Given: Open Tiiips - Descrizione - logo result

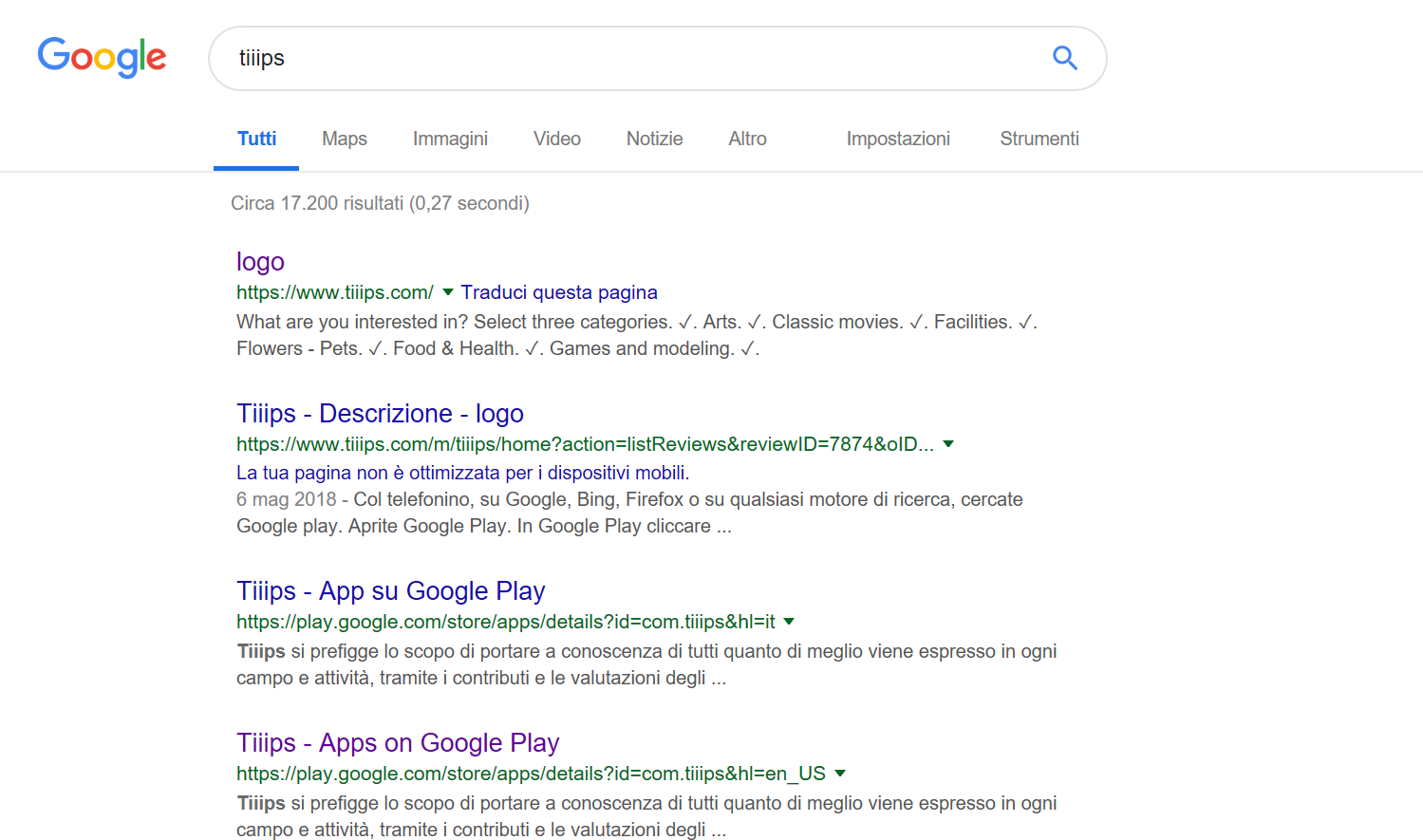Looking at the screenshot, I should click(x=380, y=414).
